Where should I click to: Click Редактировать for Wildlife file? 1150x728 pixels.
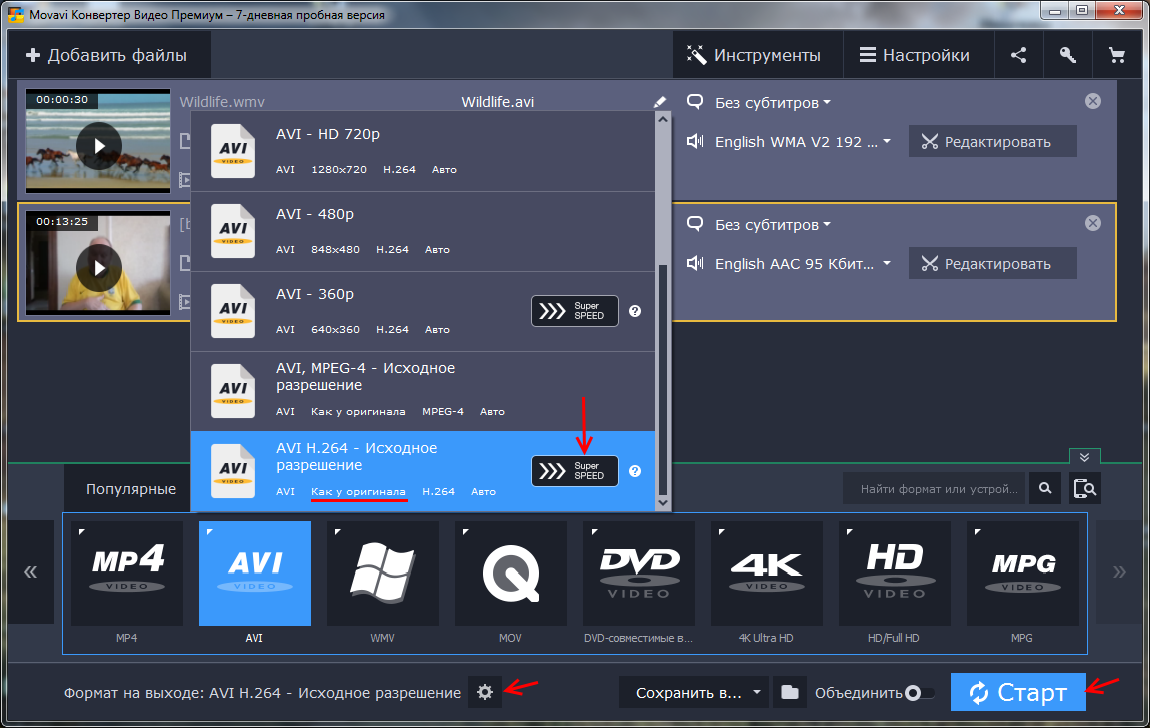pos(993,141)
